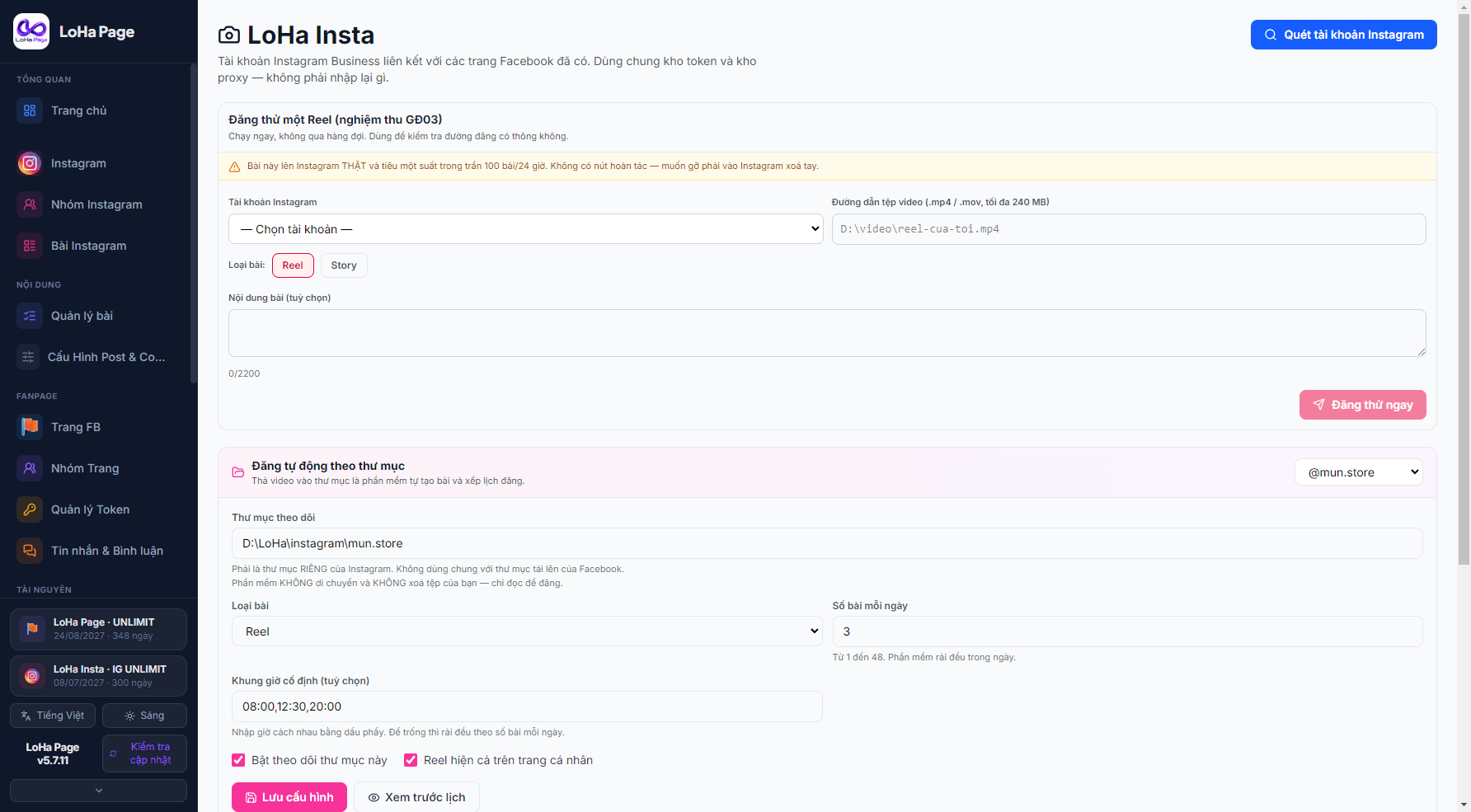Click the Tin nhắn & Bình luận chat icon
Screen dimensions: 1471x812
coord(30,551)
